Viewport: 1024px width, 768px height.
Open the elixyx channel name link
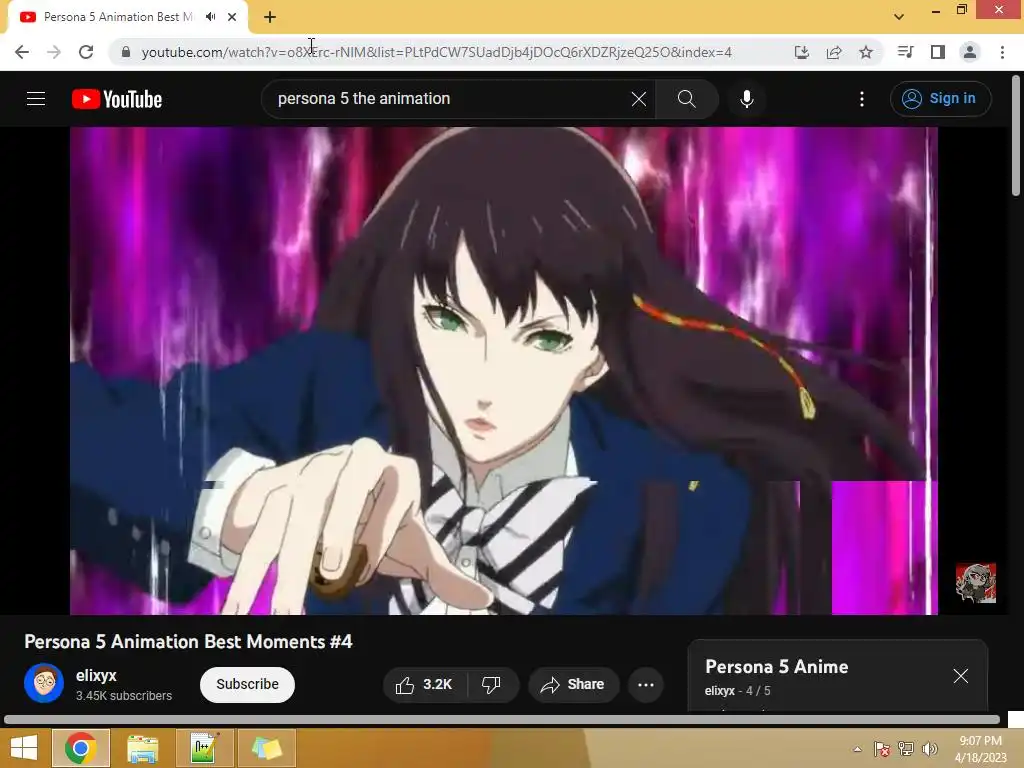pyautogui.click(x=96, y=675)
